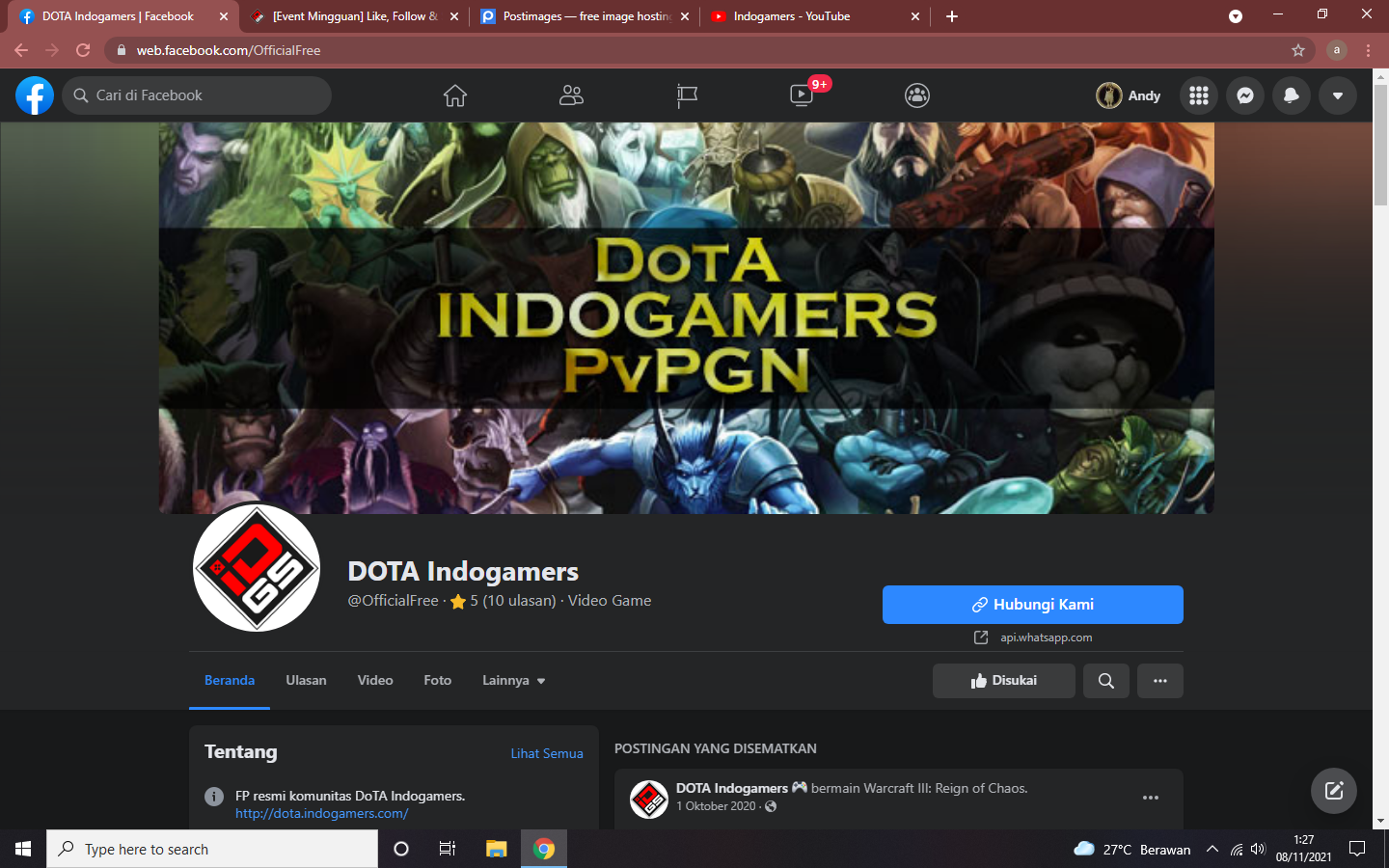Image resolution: width=1389 pixels, height=868 pixels.
Task: Switch to the Video tab
Action: click(x=375, y=681)
